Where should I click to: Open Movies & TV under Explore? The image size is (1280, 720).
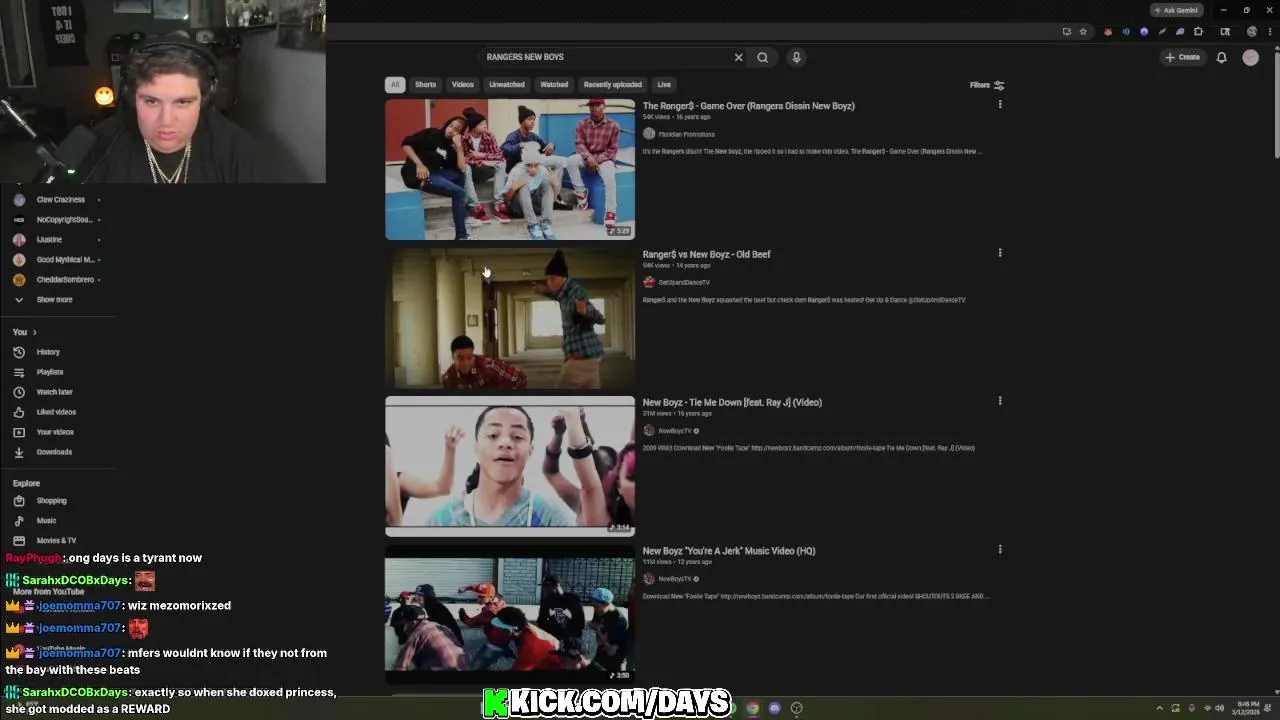pos(56,541)
